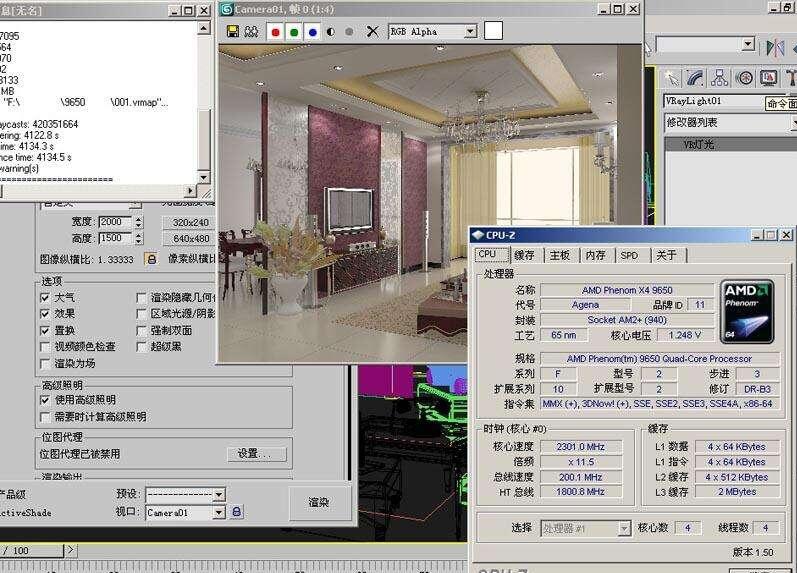Switch to the 内存 tab in CPU-Z
This screenshot has height=573, width=797.
pyautogui.click(x=596, y=255)
